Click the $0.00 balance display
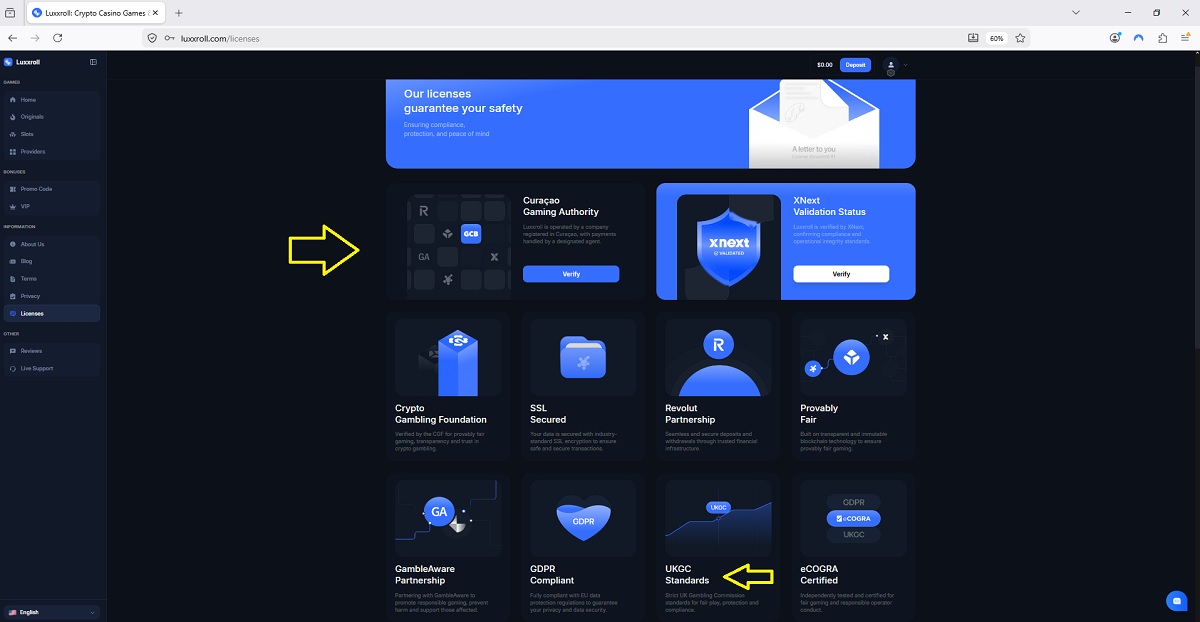 pos(824,65)
